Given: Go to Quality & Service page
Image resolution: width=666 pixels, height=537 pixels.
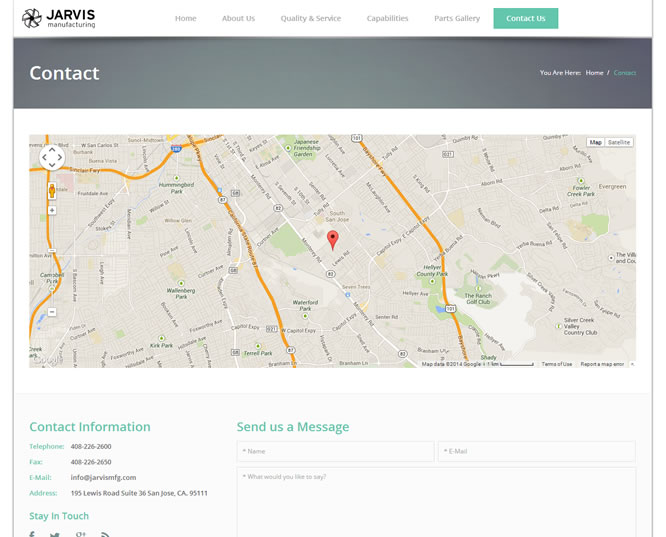Looking at the screenshot, I should (x=310, y=18).
